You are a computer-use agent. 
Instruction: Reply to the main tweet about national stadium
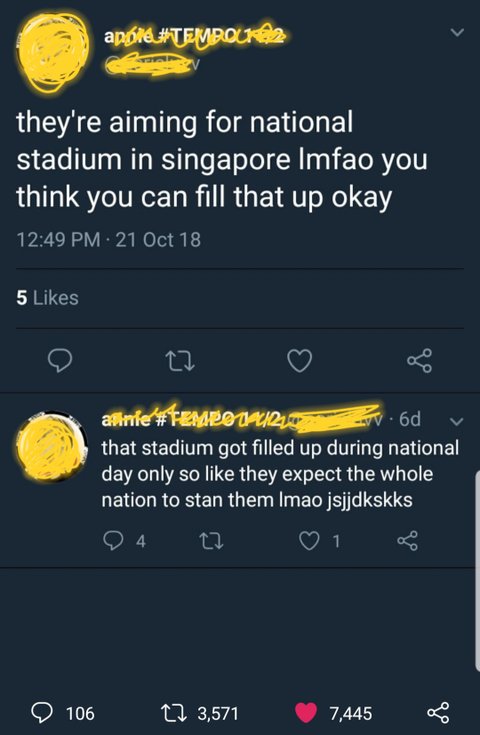(60, 360)
